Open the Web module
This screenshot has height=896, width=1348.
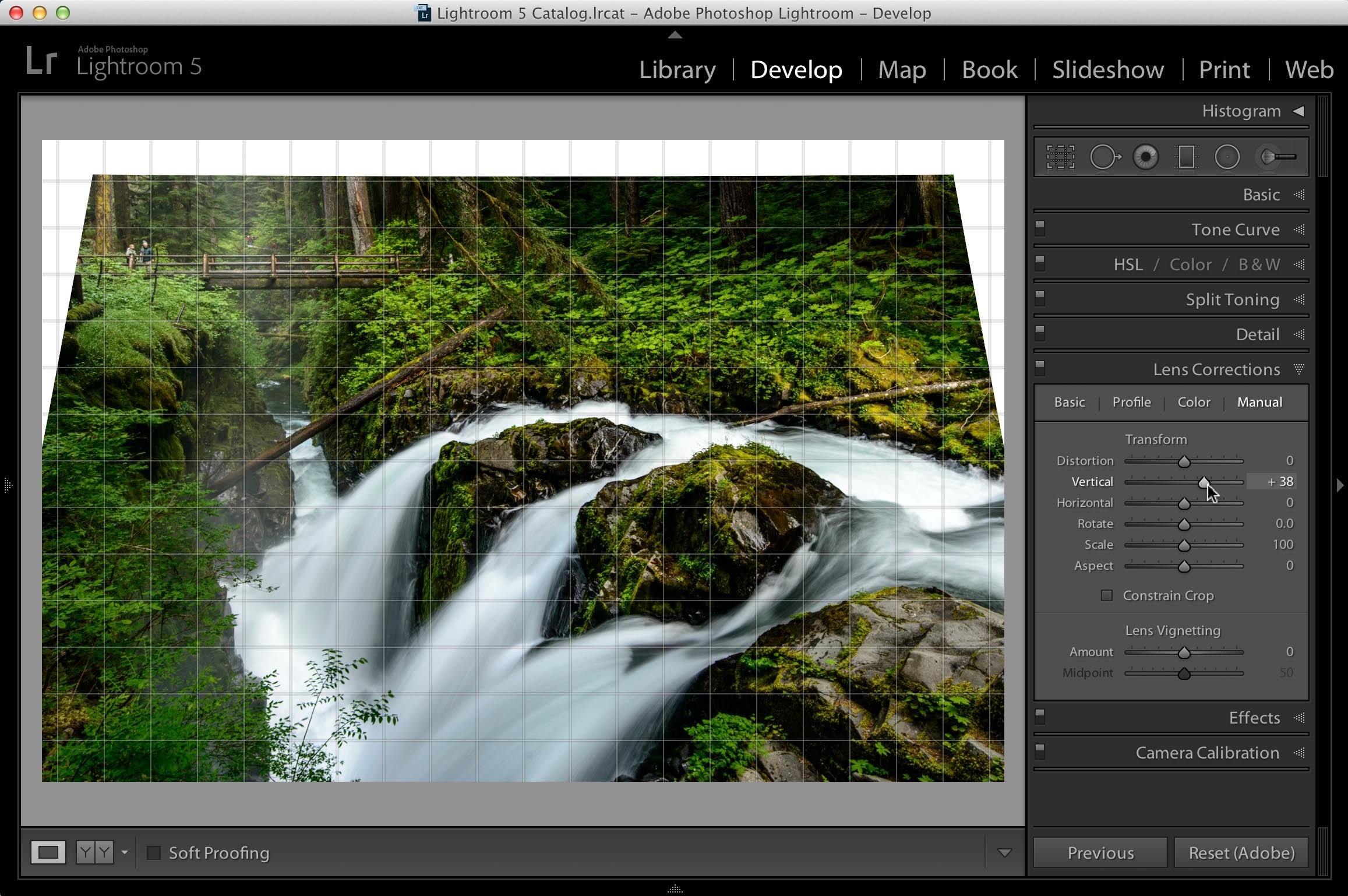(x=1309, y=70)
